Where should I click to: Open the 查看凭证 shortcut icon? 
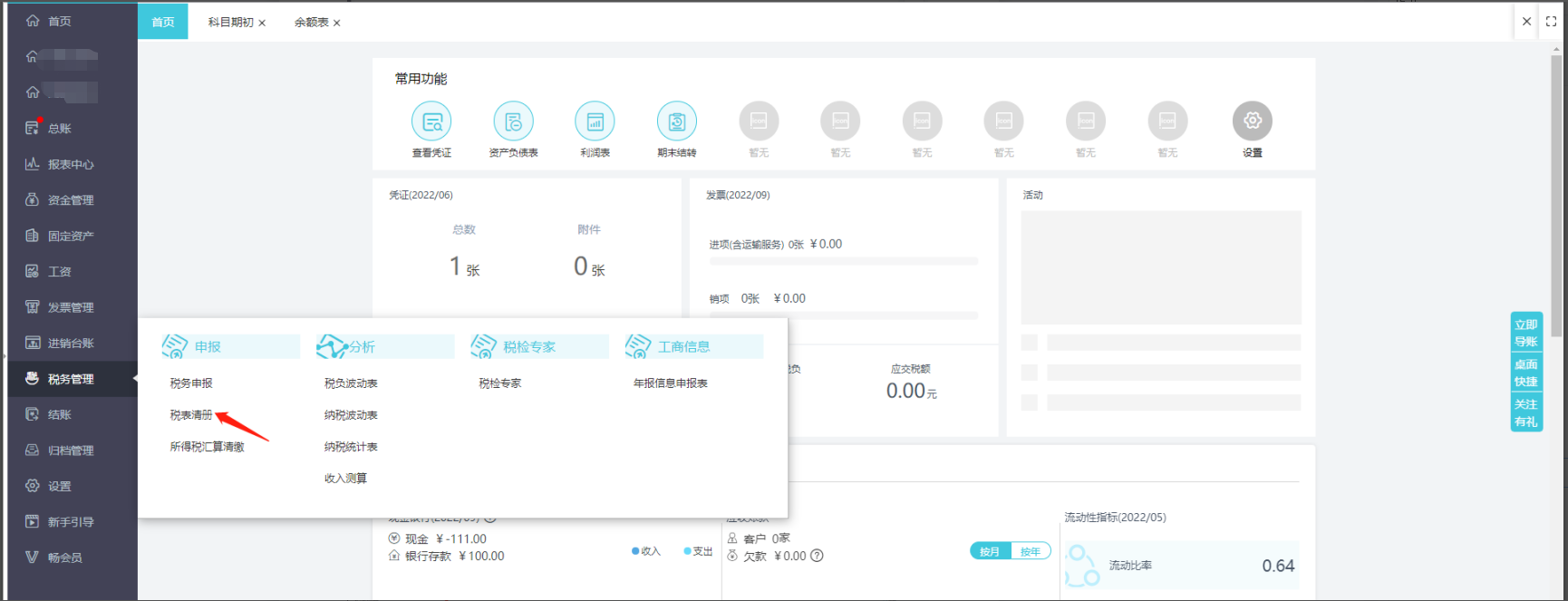pyautogui.click(x=431, y=121)
